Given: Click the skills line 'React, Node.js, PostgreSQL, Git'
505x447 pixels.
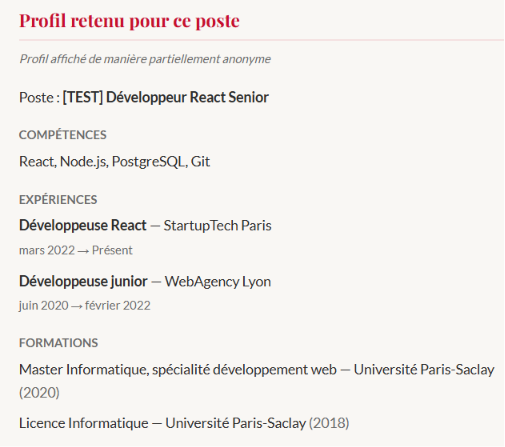Looking at the screenshot, I should [115, 162].
